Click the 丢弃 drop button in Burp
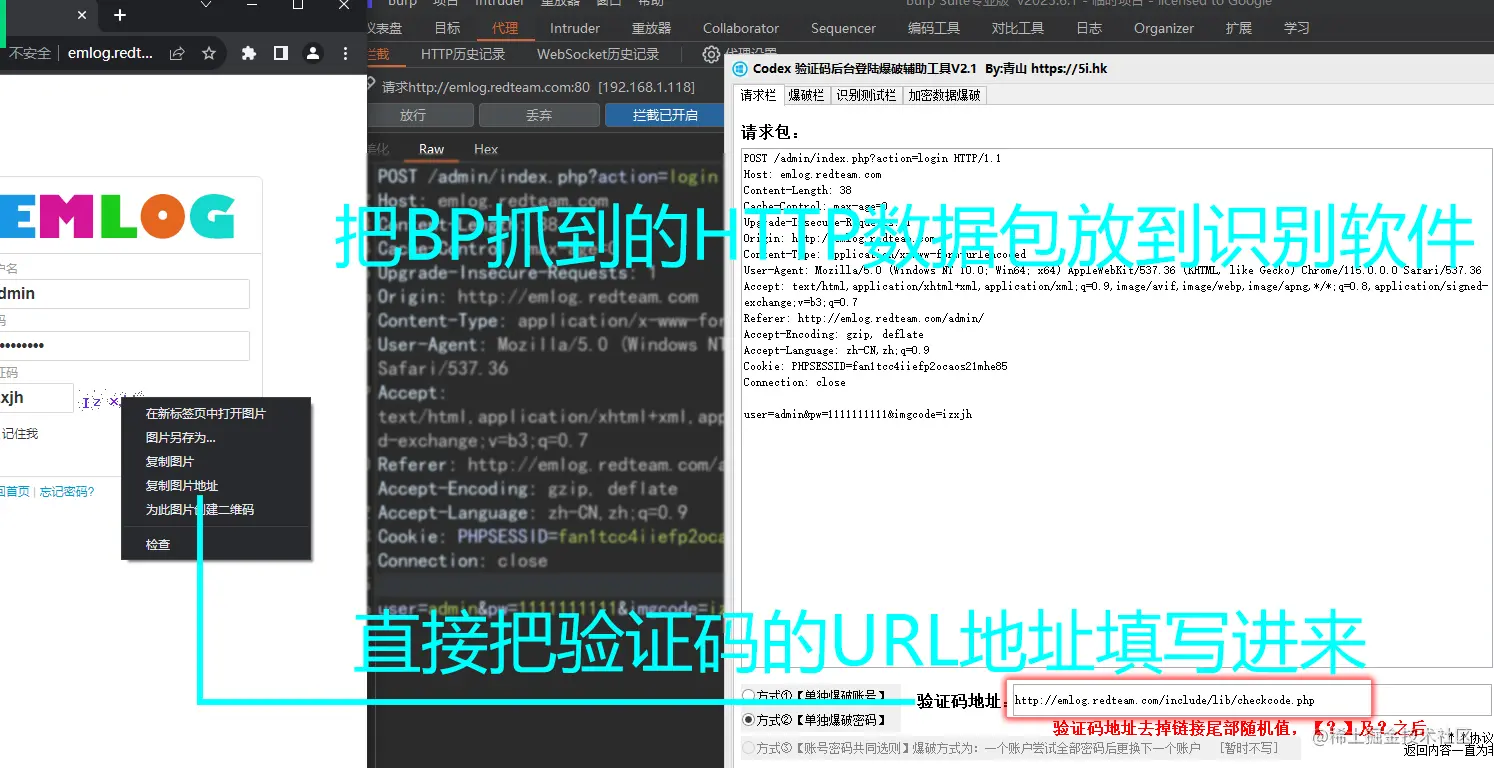 (x=539, y=115)
